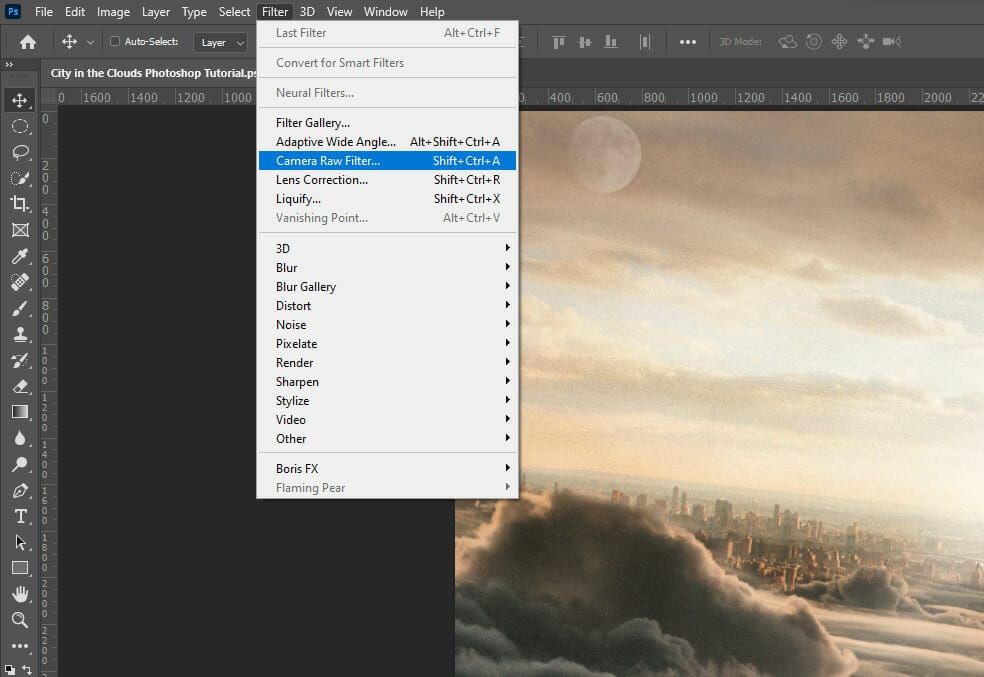Select the Move tool in the toolbox
Screen dimensions: 984x677
point(19,100)
